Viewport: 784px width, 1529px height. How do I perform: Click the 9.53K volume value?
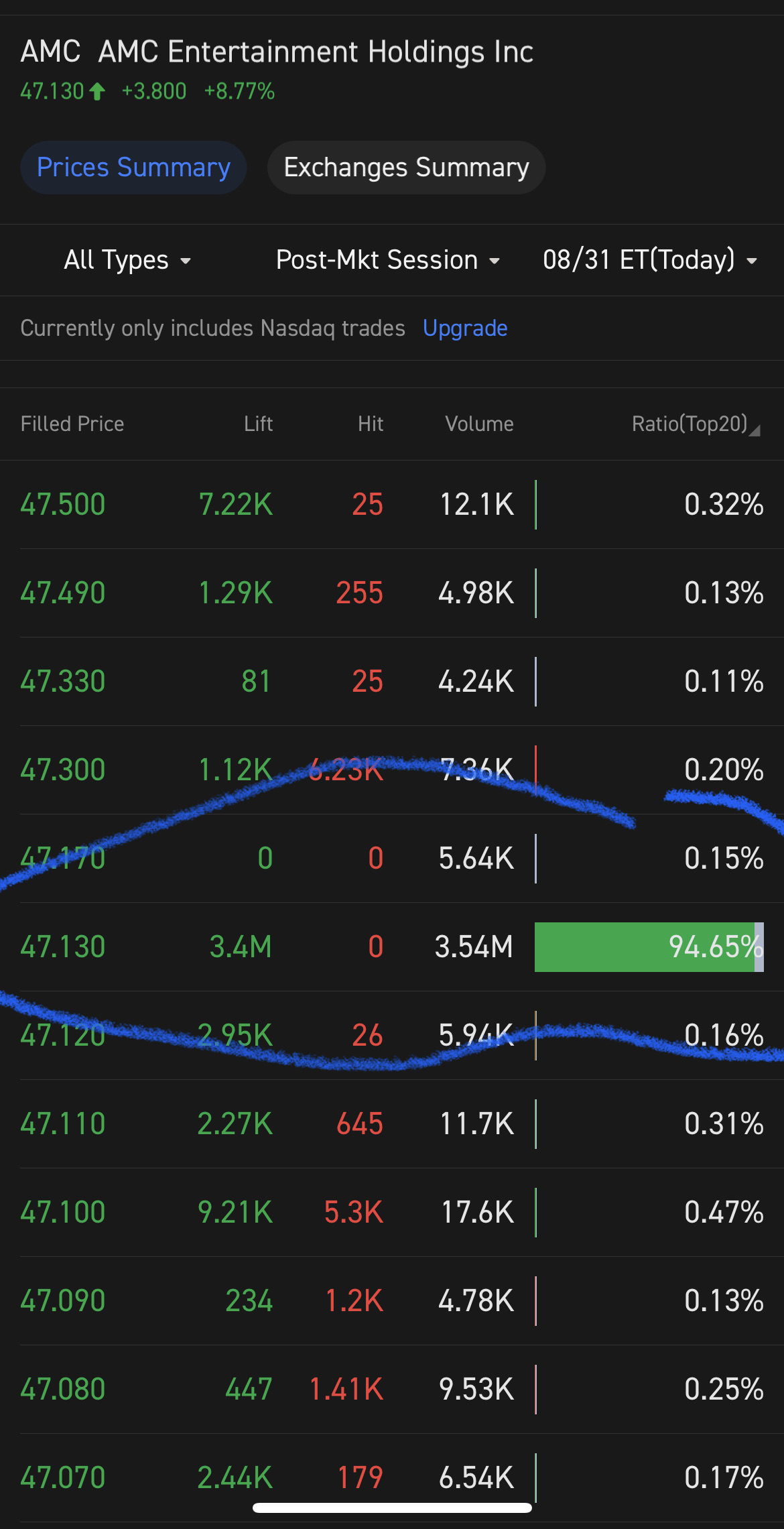tap(476, 1390)
